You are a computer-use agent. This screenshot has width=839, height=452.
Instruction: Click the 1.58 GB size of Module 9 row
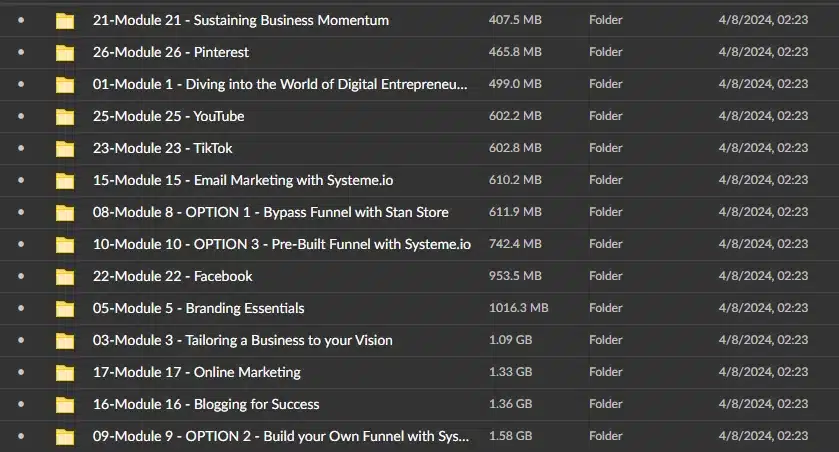[510, 436]
